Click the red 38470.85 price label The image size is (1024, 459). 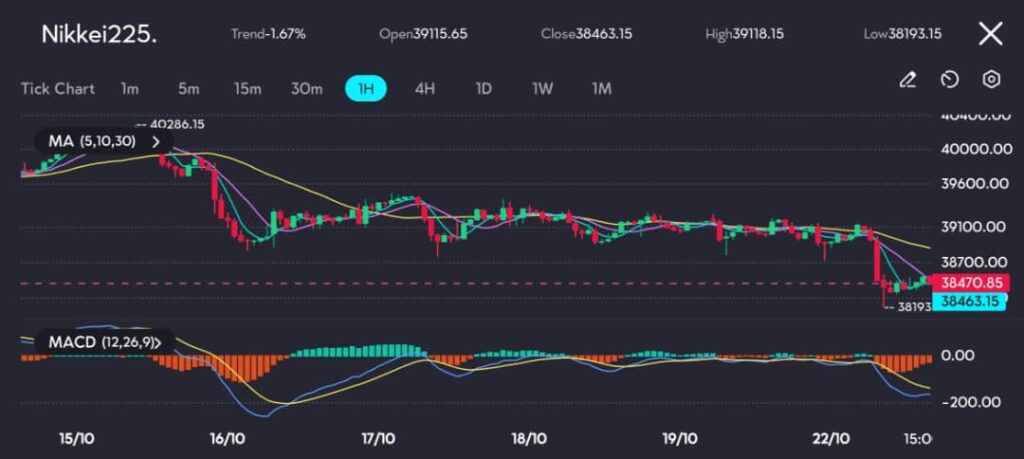click(967, 283)
